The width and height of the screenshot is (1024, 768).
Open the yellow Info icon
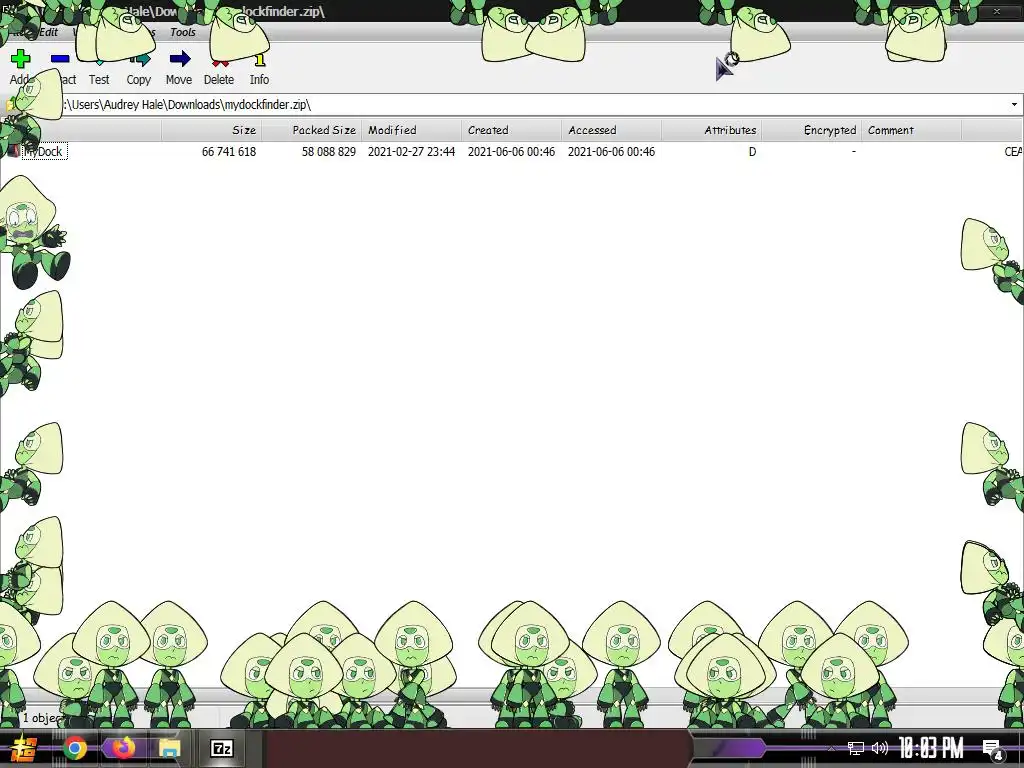pyautogui.click(x=259, y=60)
